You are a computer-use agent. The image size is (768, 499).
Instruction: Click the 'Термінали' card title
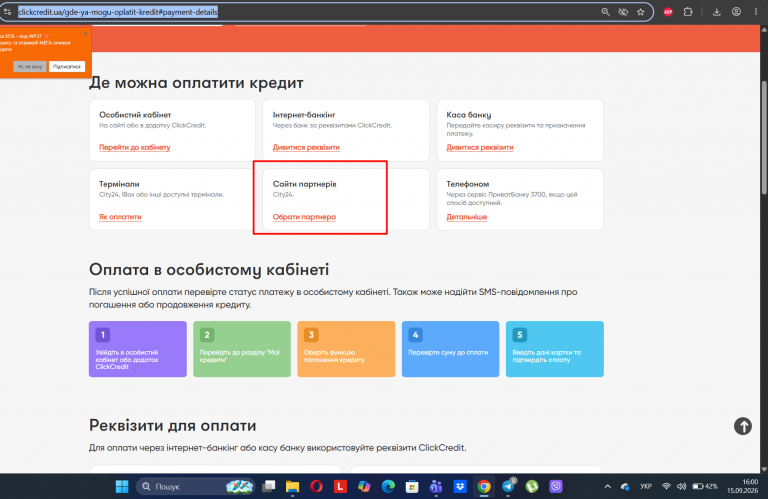[119, 184]
